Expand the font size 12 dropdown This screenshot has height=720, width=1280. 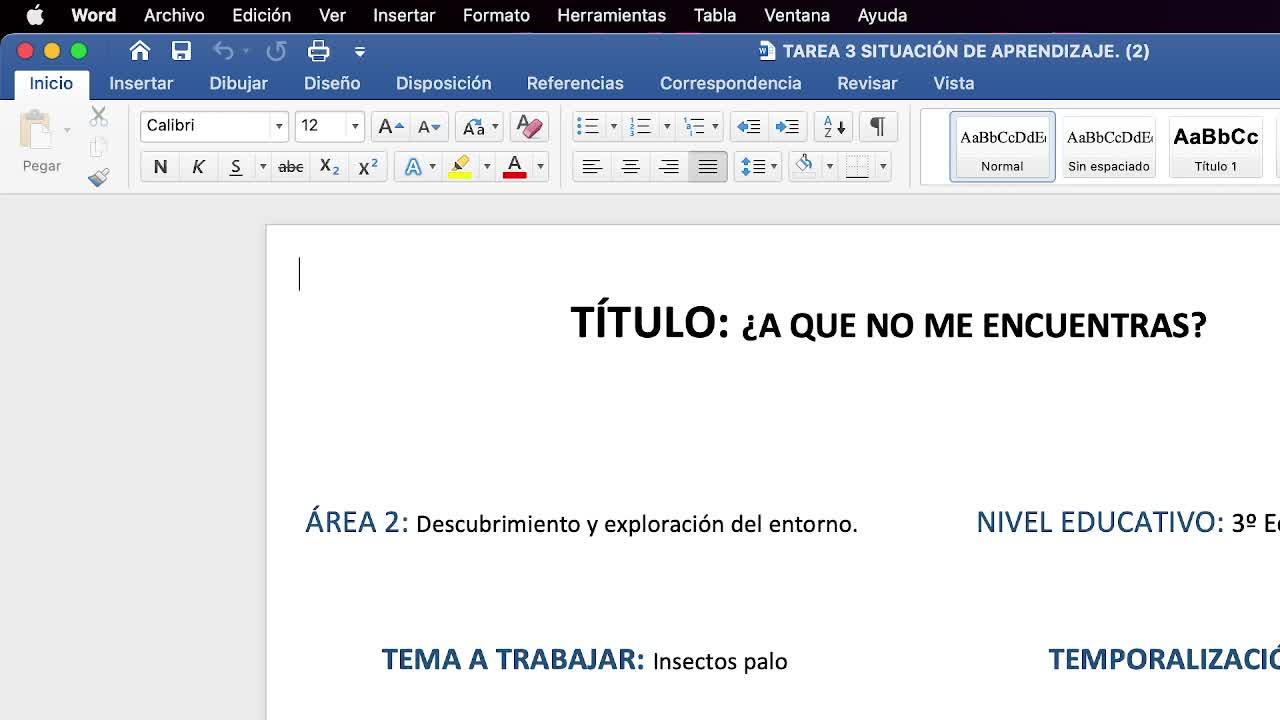pos(354,126)
